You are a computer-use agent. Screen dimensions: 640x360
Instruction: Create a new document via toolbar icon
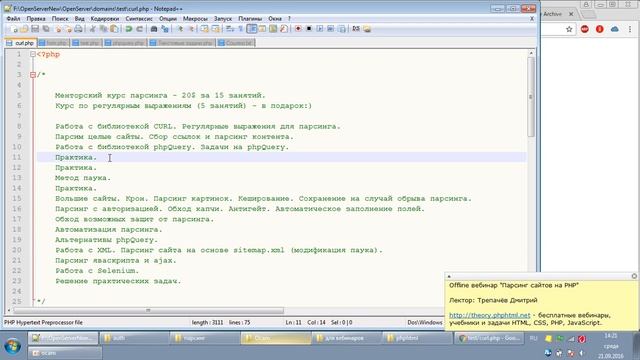tap(14, 29)
